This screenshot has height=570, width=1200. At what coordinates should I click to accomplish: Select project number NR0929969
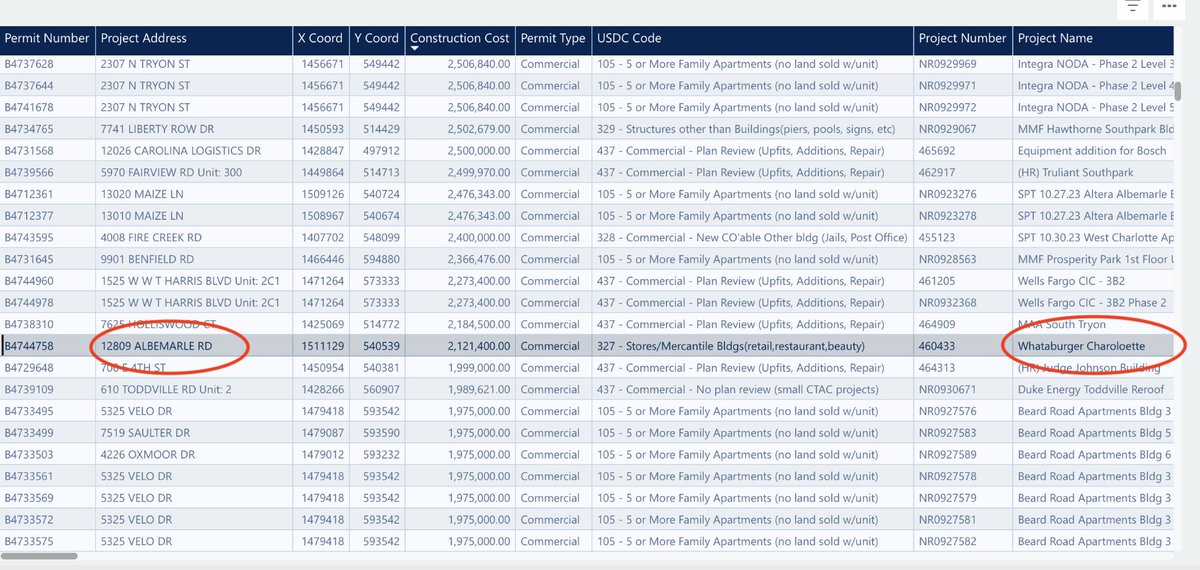click(949, 64)
